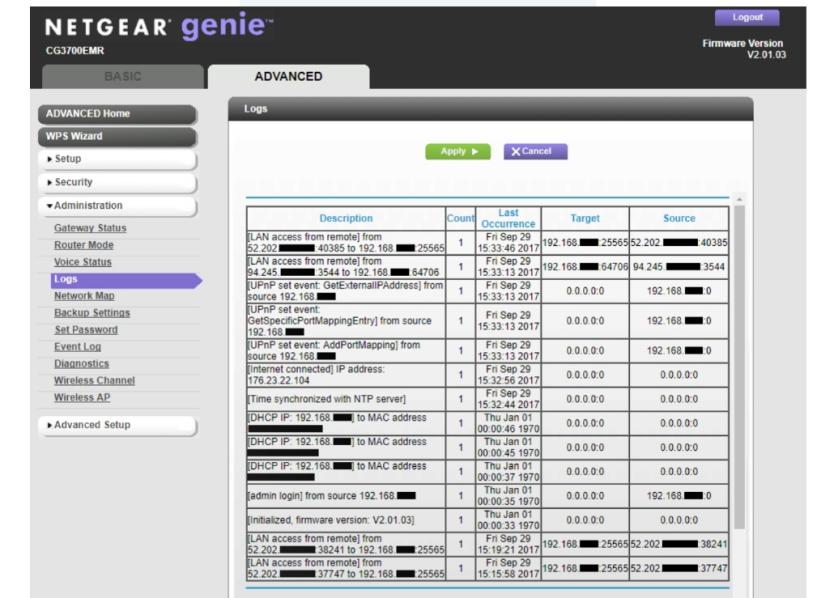
Task: Open ADVANCED Home page
Action: tap(117, 114)
